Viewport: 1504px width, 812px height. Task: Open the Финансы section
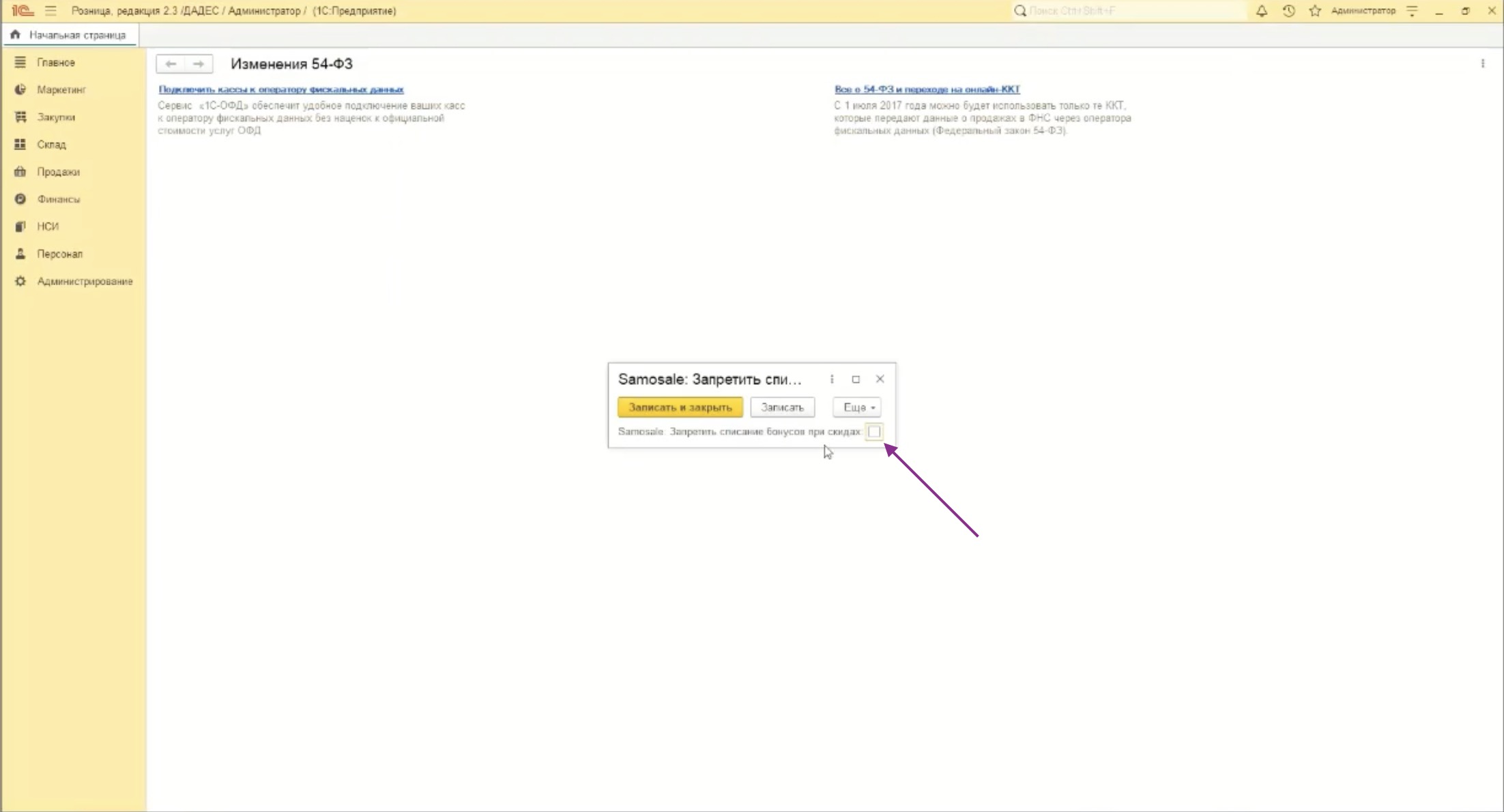[x=58, y=199]
